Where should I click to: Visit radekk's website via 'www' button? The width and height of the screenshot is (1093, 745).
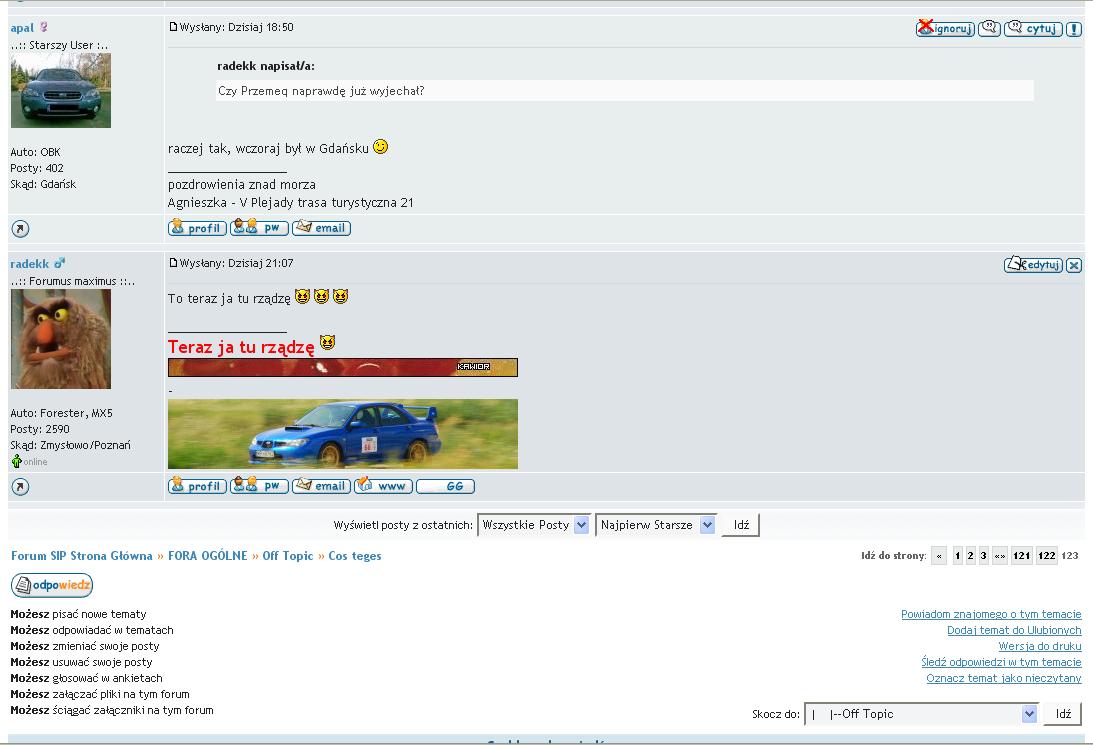pos(383,486)
